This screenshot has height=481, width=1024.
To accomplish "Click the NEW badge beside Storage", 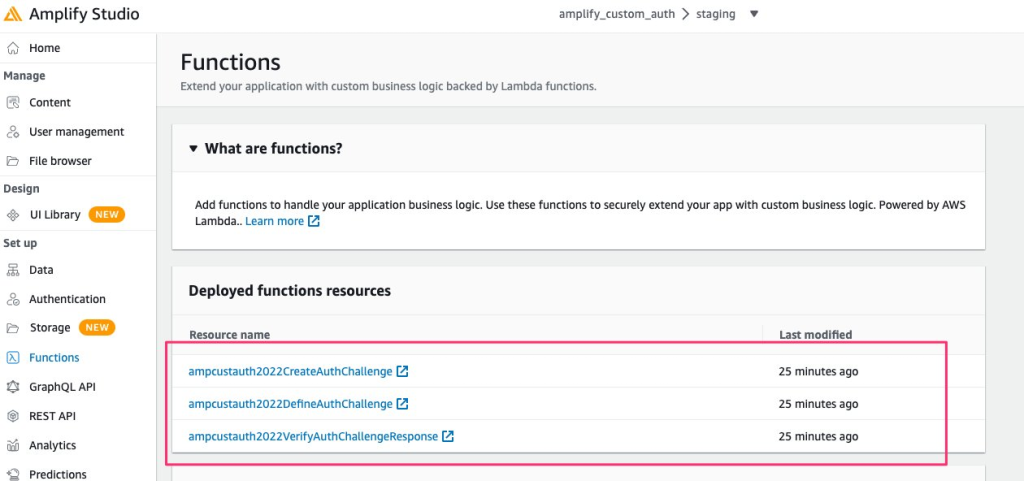I will pyautogui.click(x=97, y=328).
